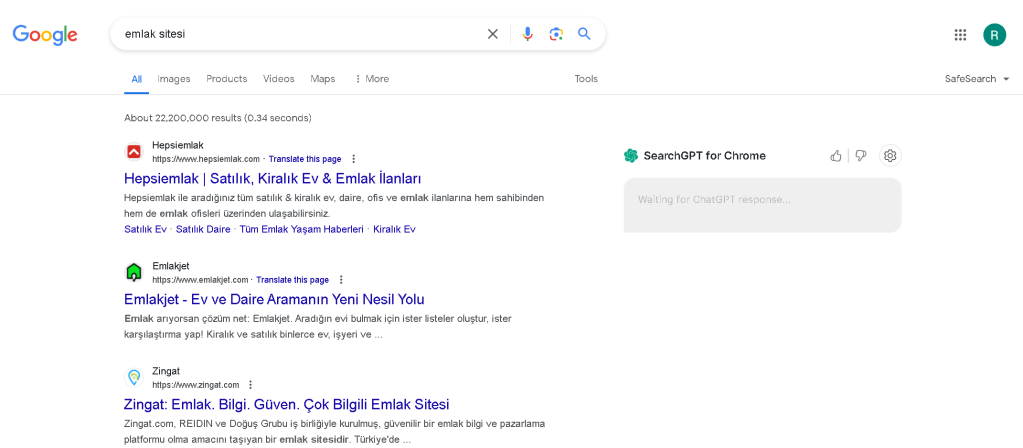The image size is (1023, 448).
Task: Open the Satılık Daire sitelink
Action: click(x=203, y=230)
